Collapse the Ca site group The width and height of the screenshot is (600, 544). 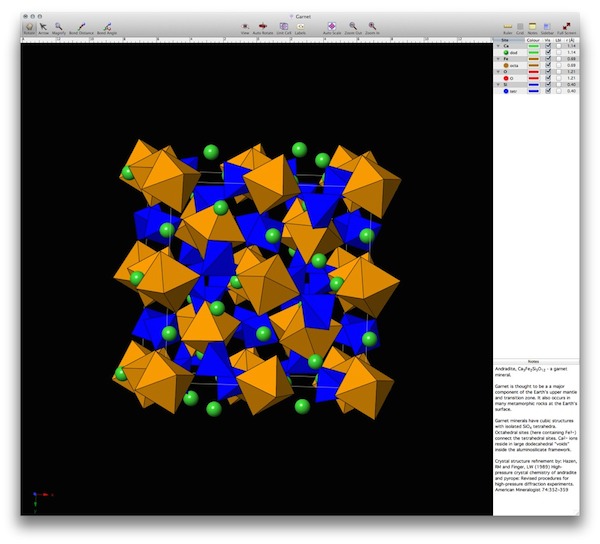tap(498, 46)
